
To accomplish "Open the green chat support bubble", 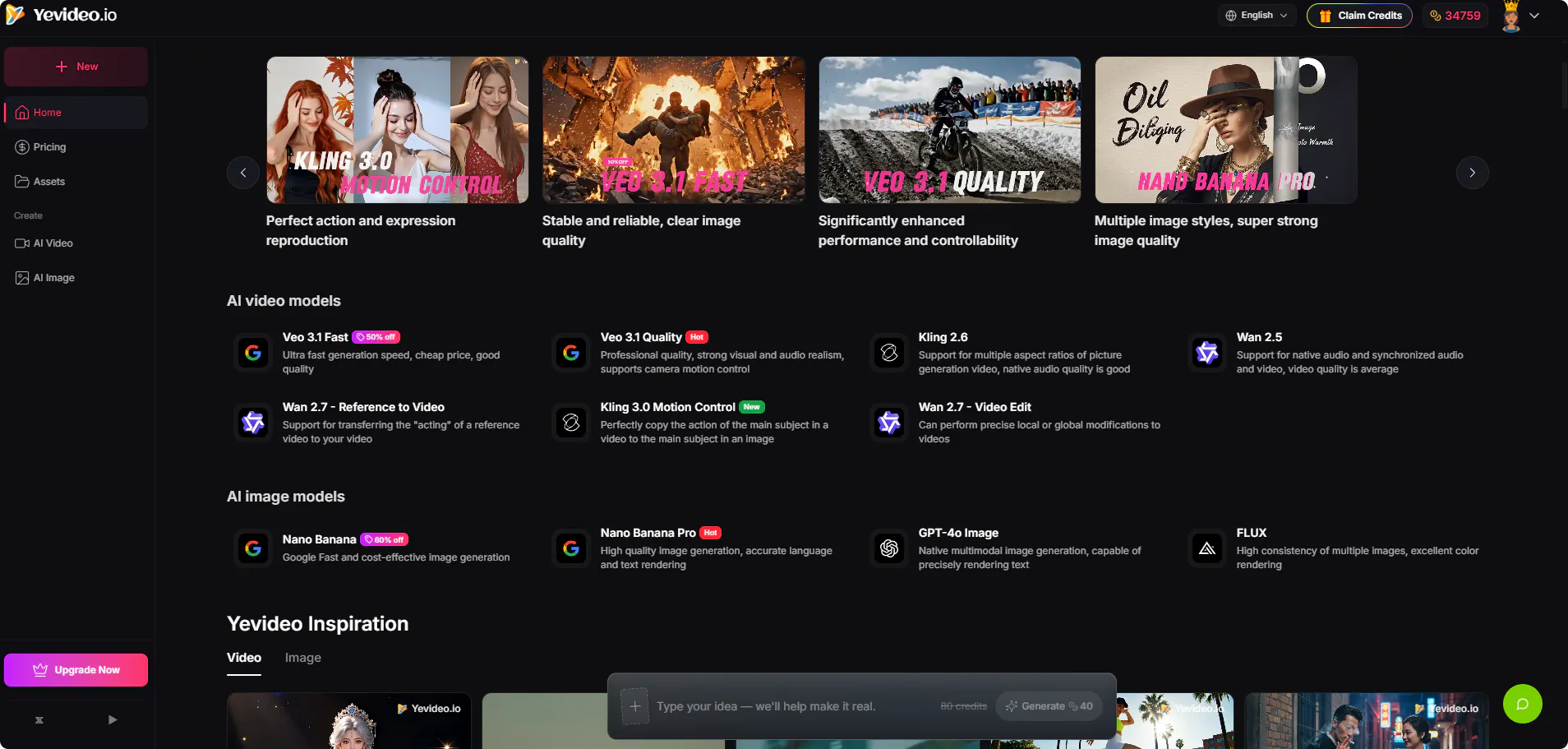I will [x=1523, y=704].
